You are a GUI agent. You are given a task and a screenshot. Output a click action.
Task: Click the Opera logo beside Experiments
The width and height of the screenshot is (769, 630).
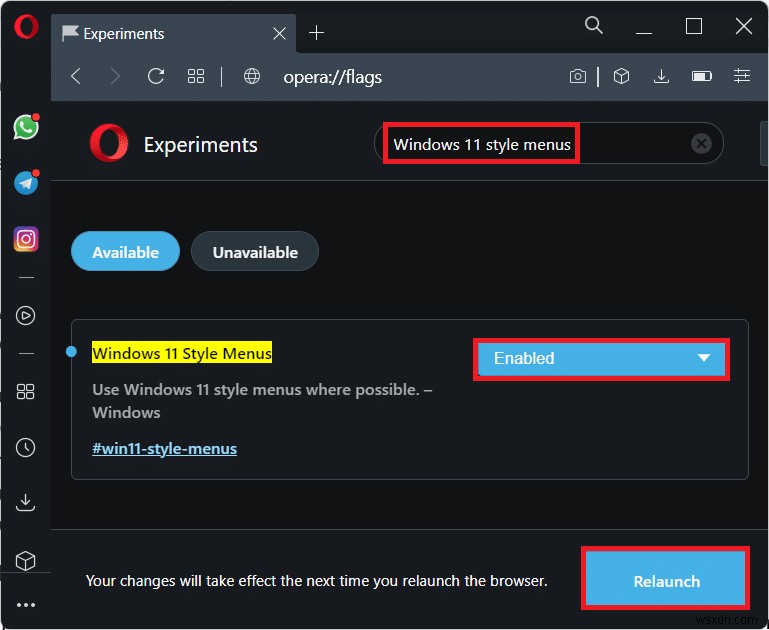[109, 143]
